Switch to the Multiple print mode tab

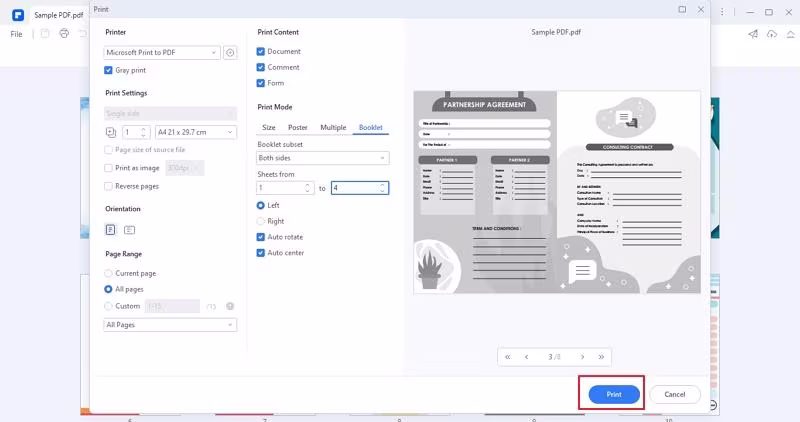pos(333,128)
